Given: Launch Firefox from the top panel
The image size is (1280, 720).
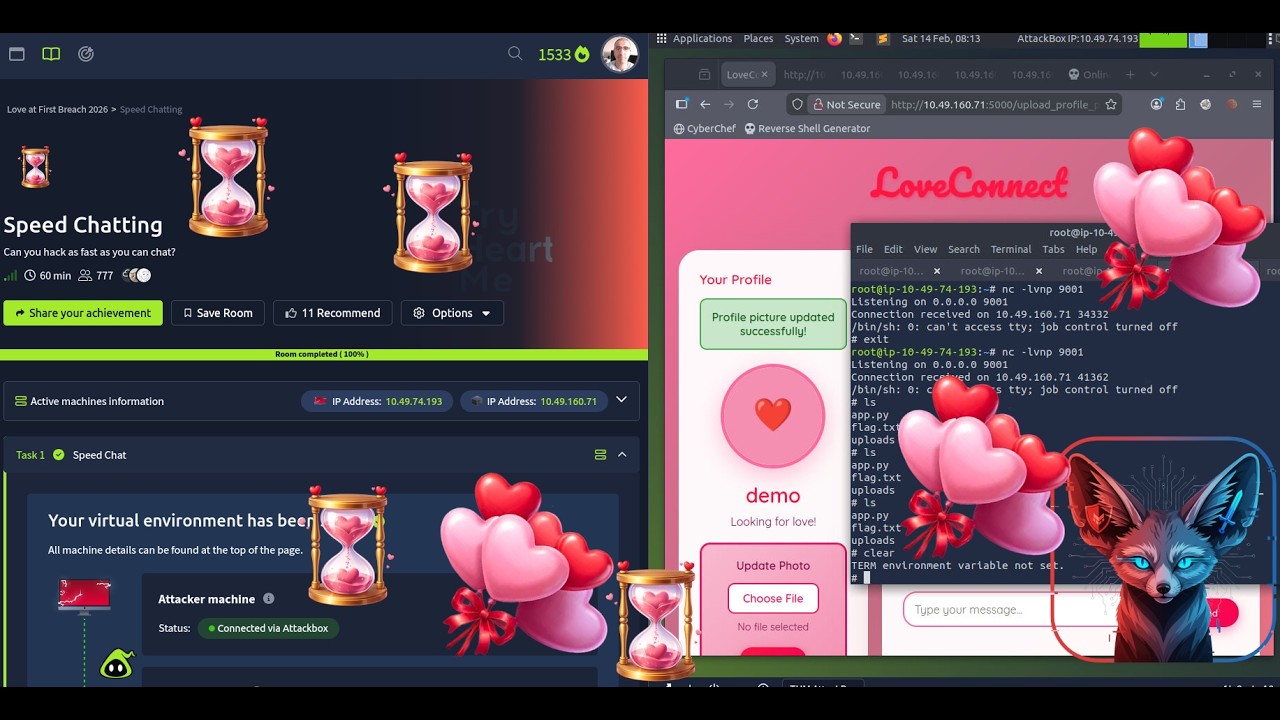Looking at the screenshot, I should [834, 39].
